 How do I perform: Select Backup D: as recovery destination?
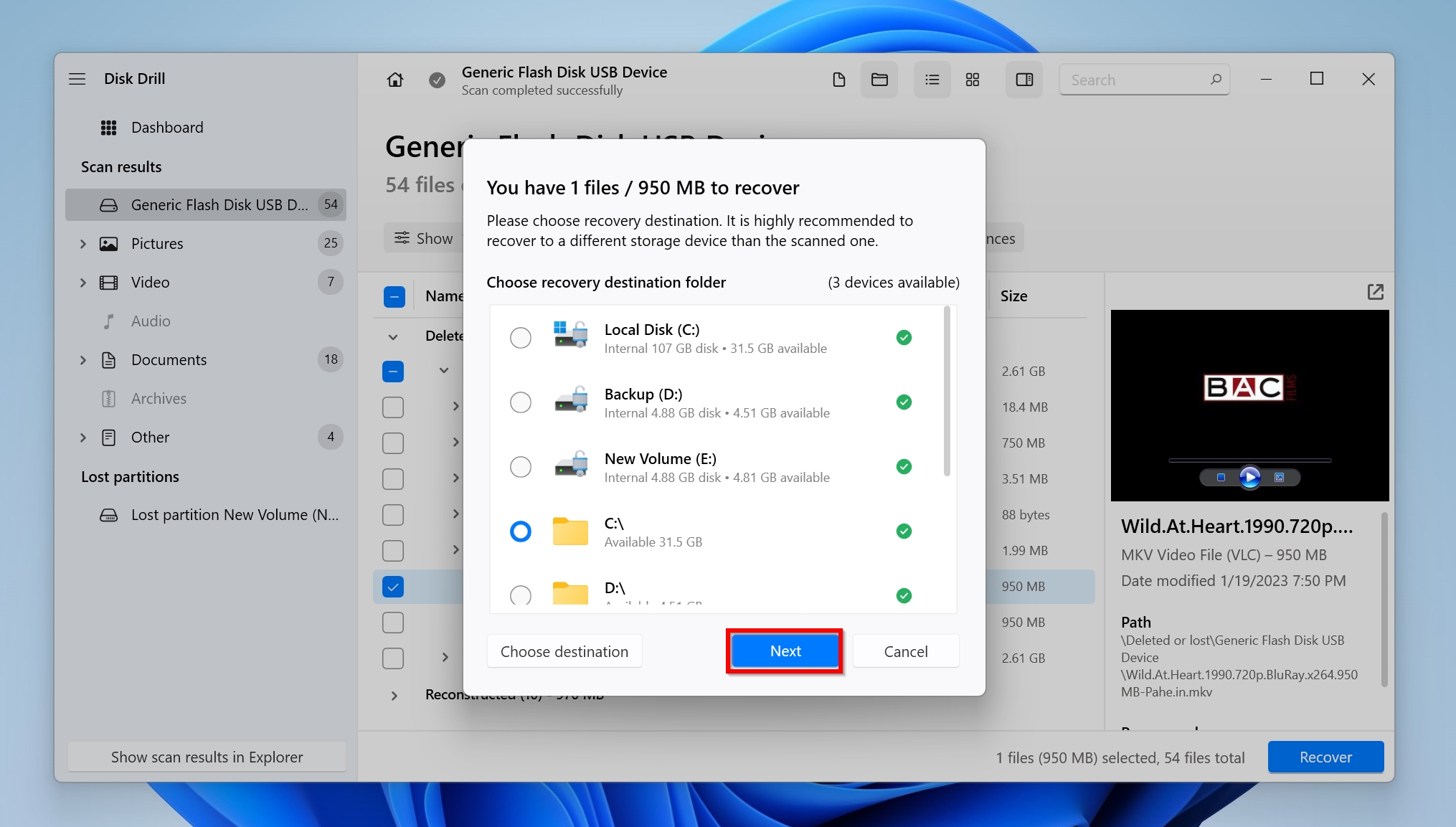tap(521, 402)
